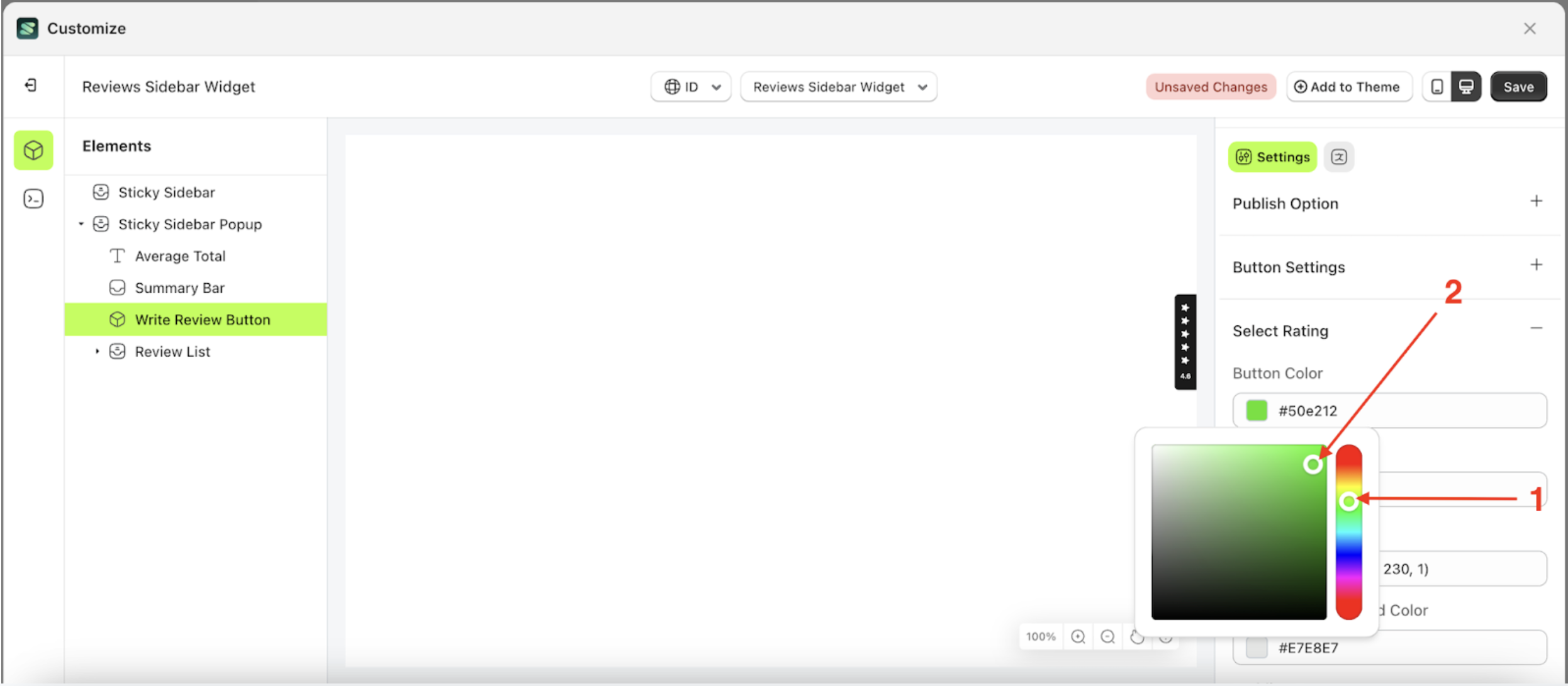
Task: Switch to the Settings tab
Action: pos(1272,157)
